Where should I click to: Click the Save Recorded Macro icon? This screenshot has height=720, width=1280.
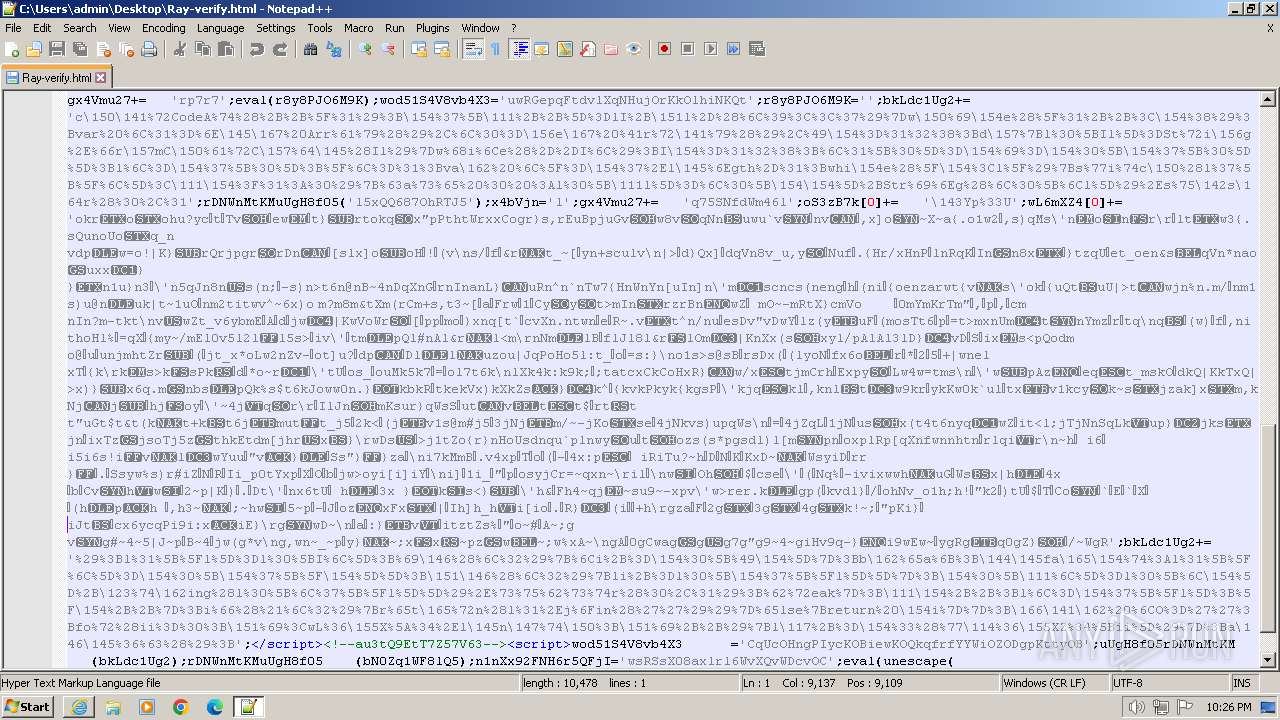click(756, 49)
